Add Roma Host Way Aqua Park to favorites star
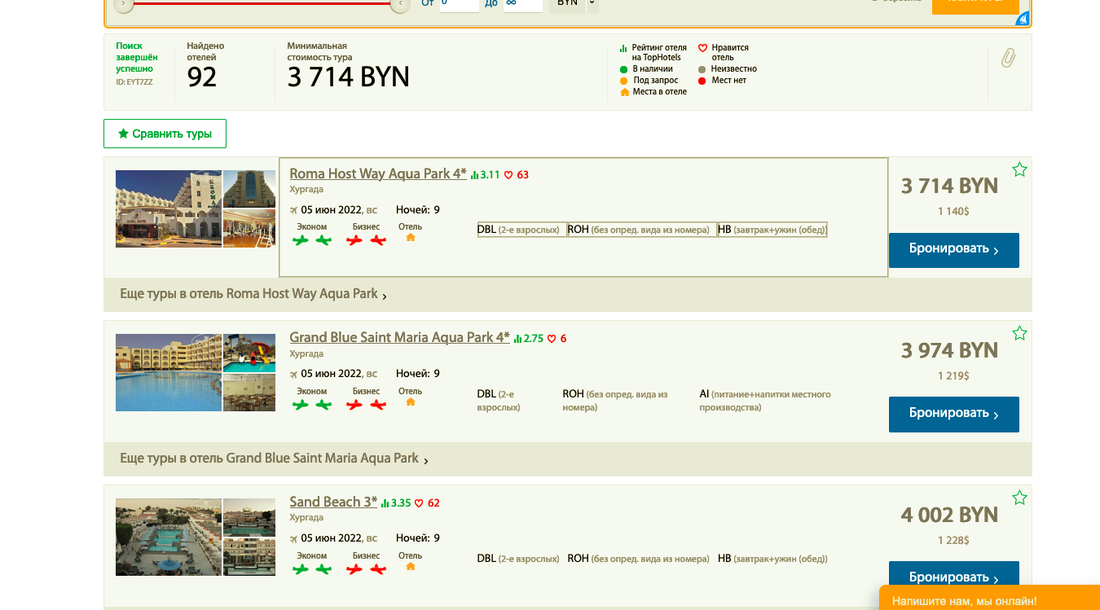This screenshot has width=1100, height=610. [x=1019, y=170]
